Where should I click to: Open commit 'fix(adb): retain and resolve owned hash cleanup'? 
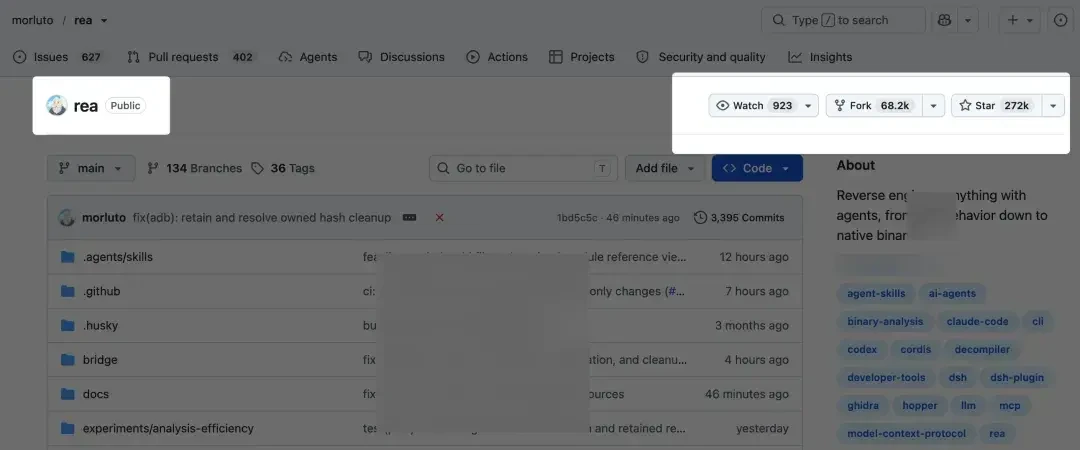coord(261,218)
